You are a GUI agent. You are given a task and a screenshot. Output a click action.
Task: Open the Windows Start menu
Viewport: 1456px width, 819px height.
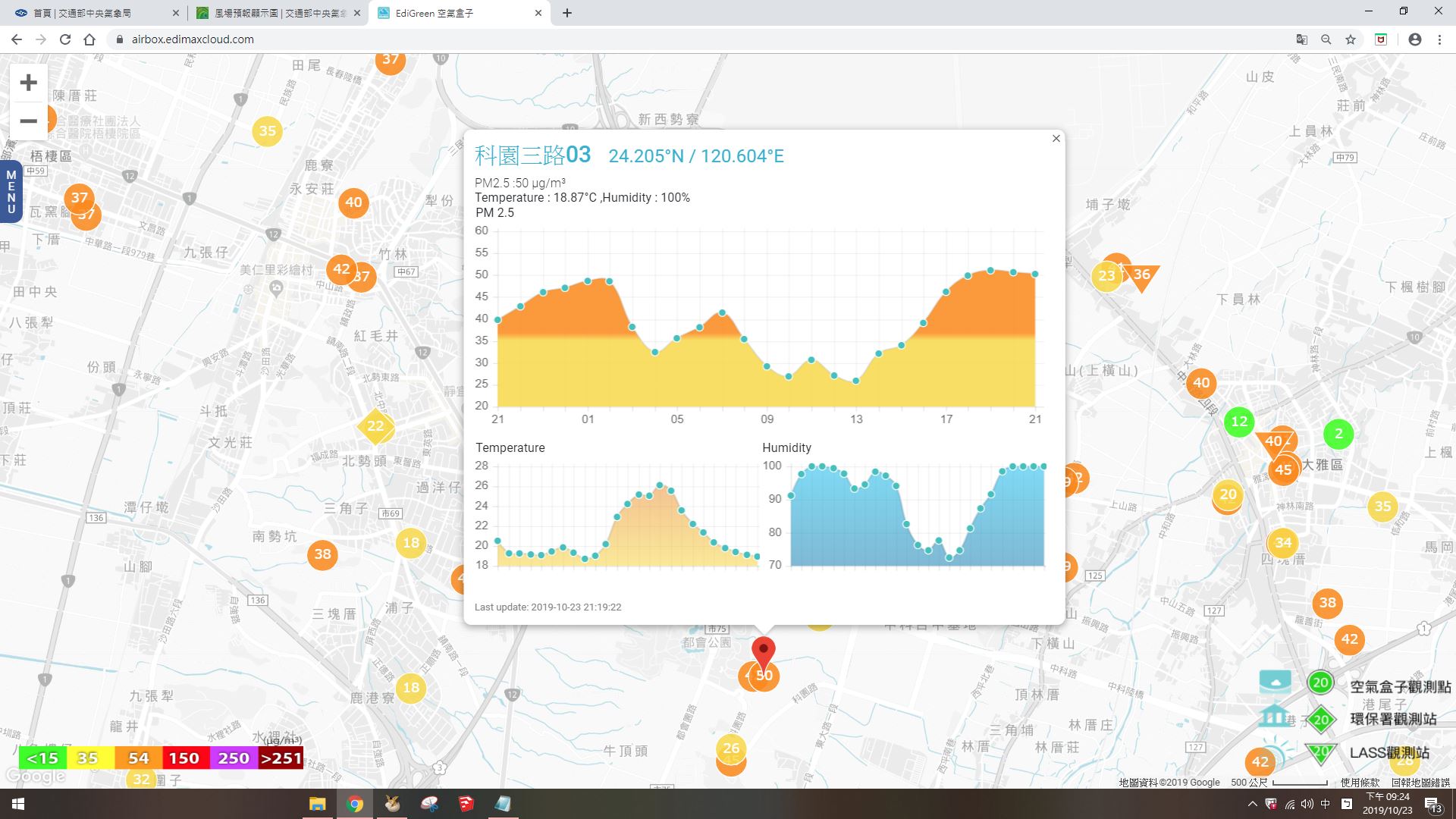click(x=18, y=804)
